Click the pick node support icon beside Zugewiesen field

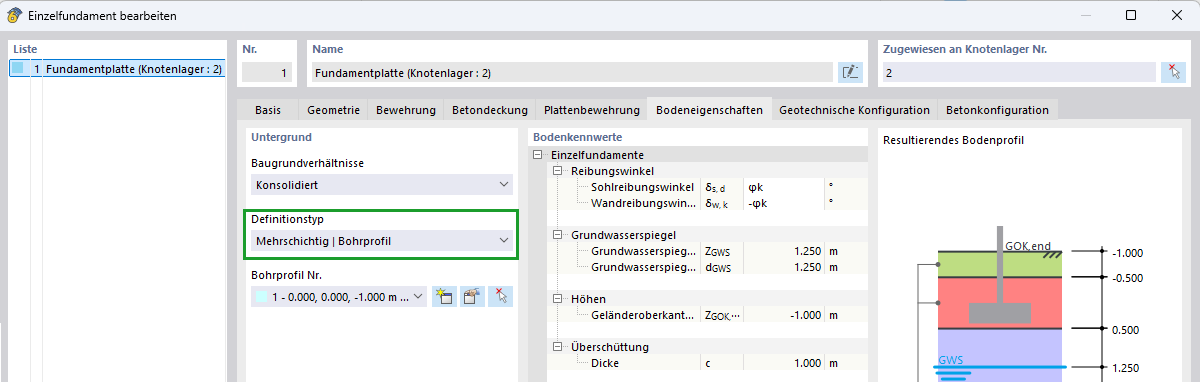pos(1173,72)
